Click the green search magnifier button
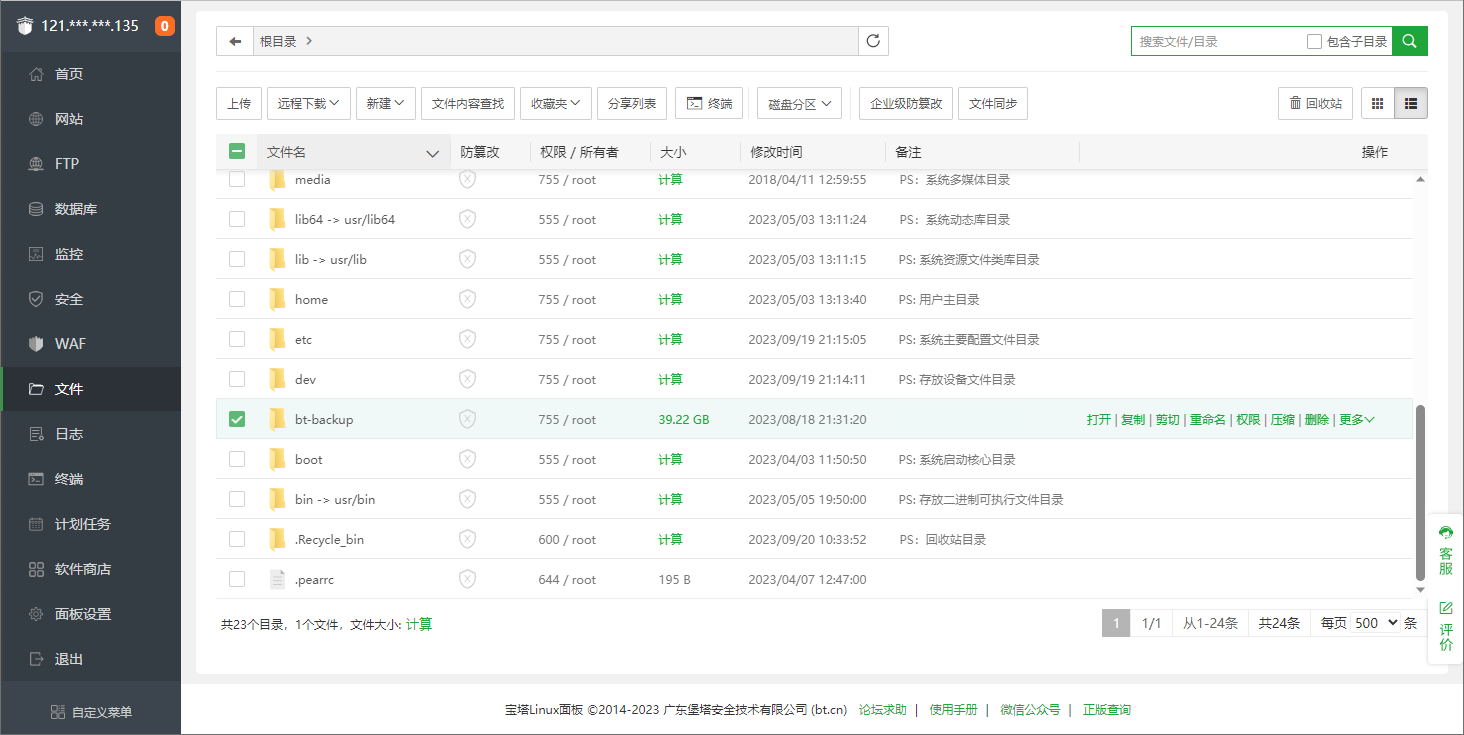Image resolution: width=1464 pixels, height=735 pixels. [1409, 41]
